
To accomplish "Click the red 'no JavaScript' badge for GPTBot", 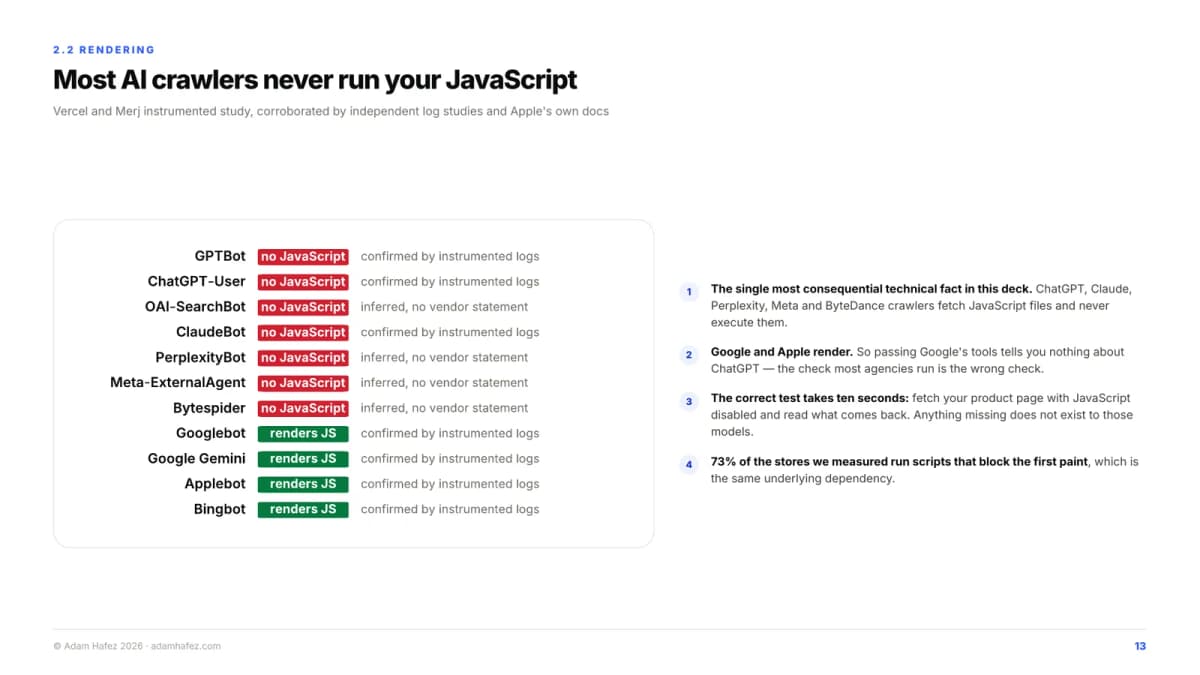I will pyautogui.click(x=303, y=257).
